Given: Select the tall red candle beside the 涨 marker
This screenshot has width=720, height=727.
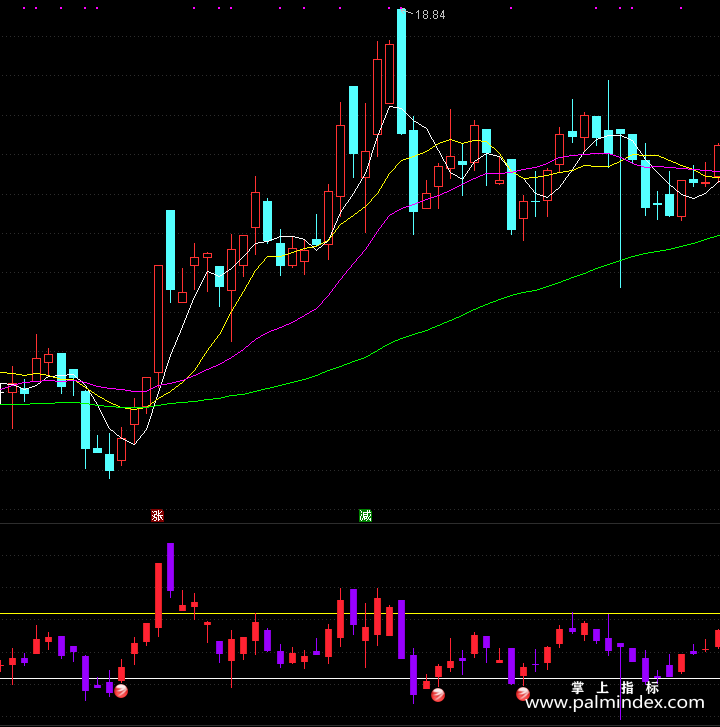Looking at the screenshot, I should (159, 319).
